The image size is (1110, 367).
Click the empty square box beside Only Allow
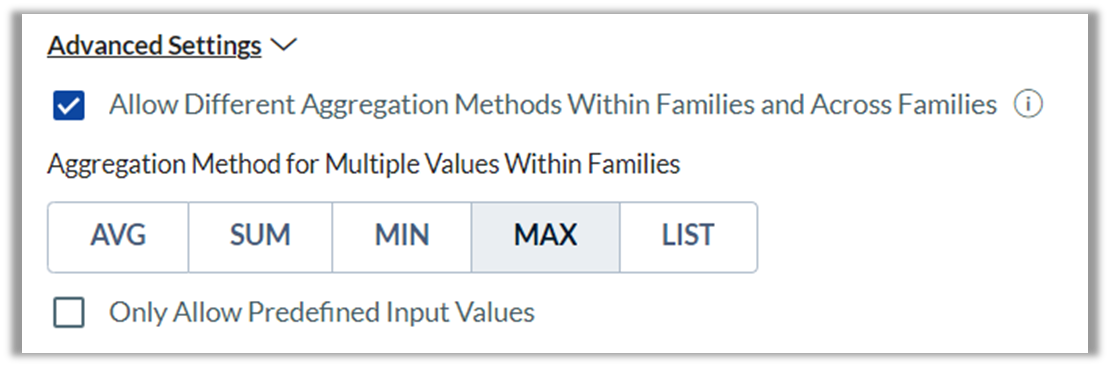69,312
